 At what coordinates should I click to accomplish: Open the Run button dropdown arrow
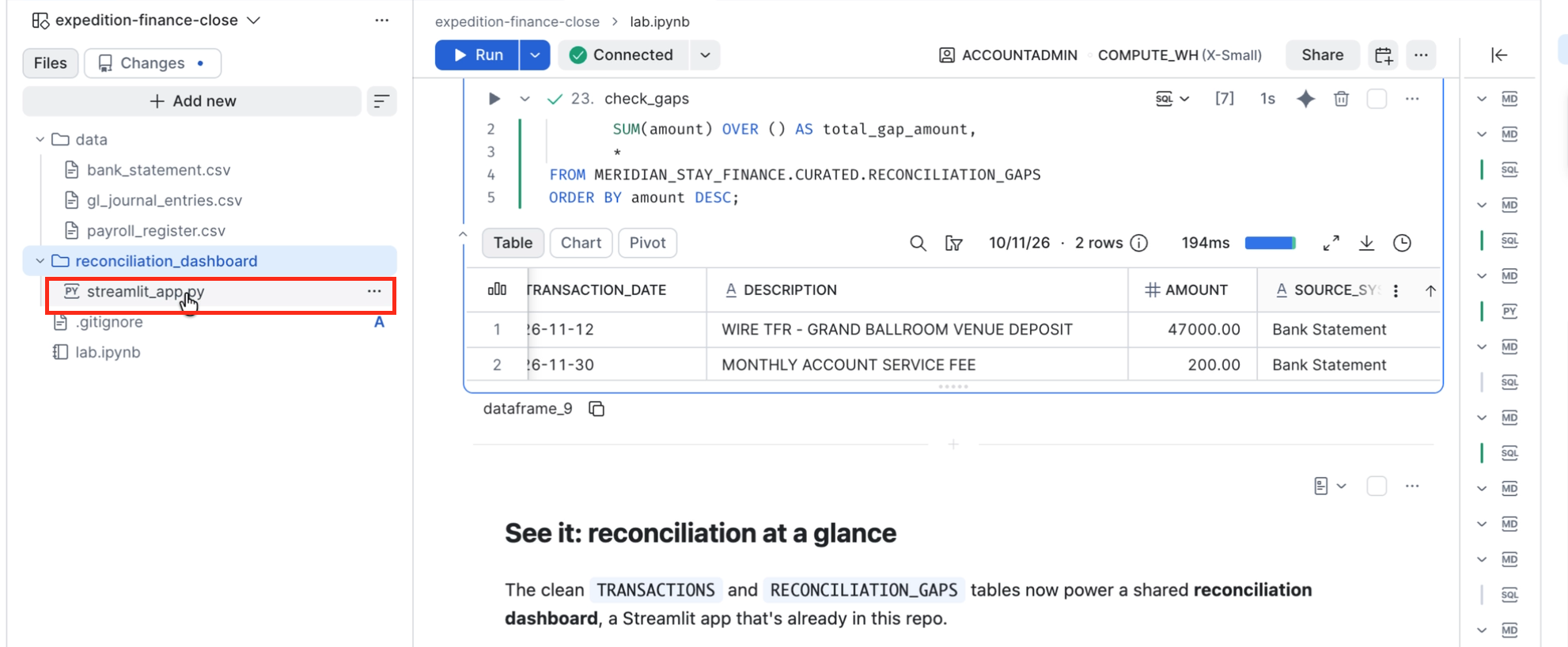pyautogui.click(x=535, y=55)
